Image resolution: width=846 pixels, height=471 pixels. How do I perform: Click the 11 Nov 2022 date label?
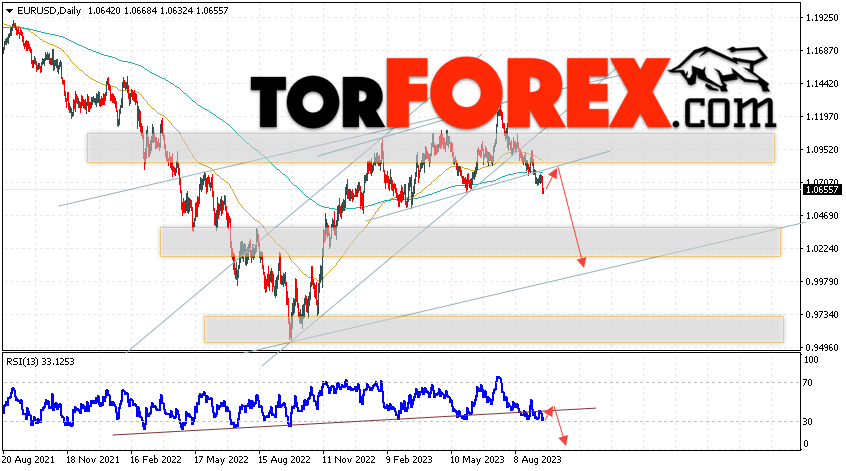tap(349, 460)
